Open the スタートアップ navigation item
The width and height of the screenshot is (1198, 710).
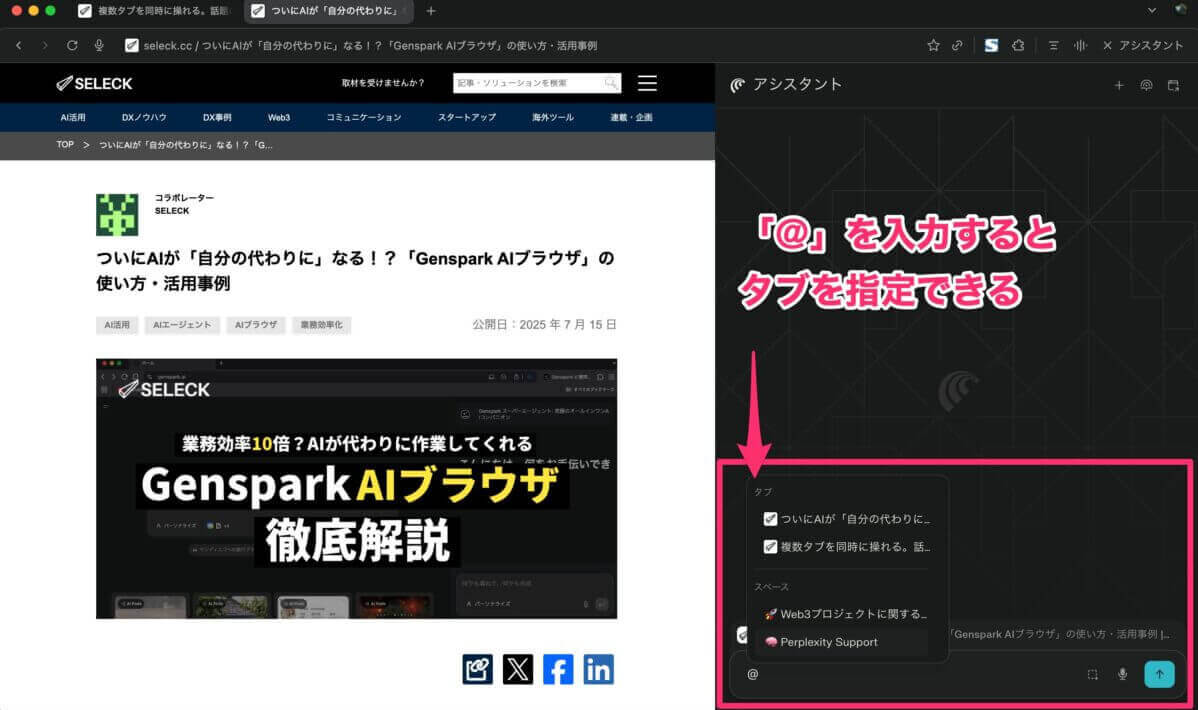coord(467,118)
